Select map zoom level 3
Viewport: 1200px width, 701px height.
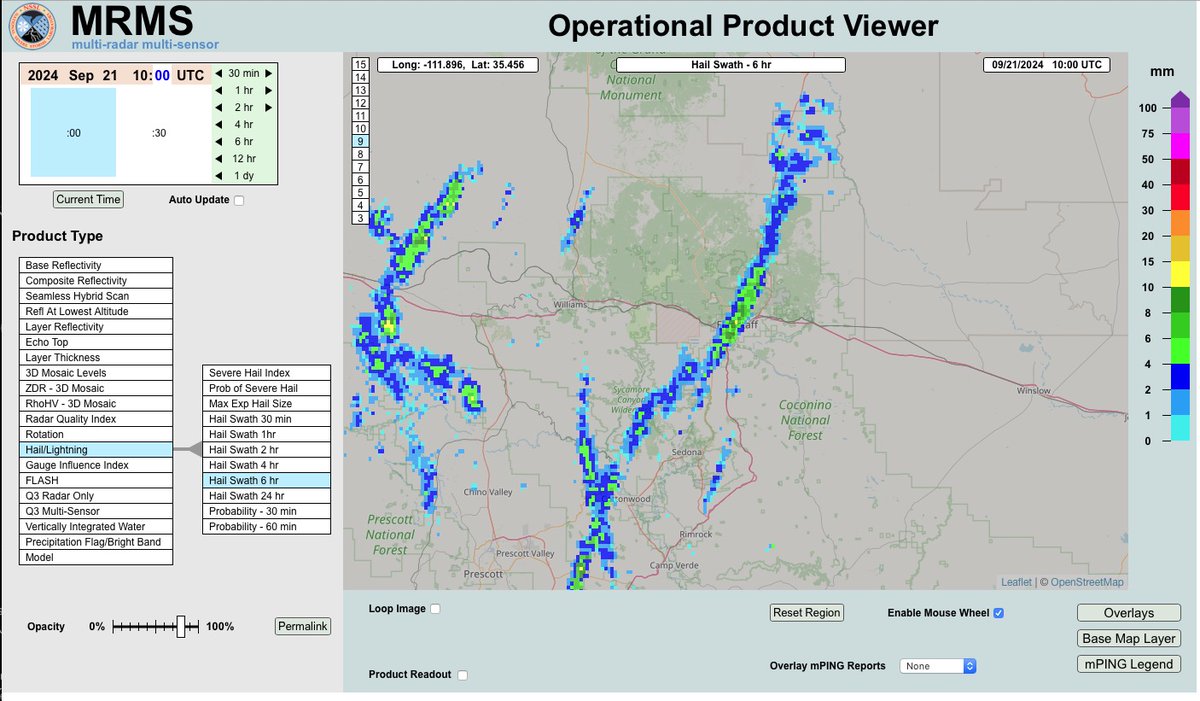point(360,218)
